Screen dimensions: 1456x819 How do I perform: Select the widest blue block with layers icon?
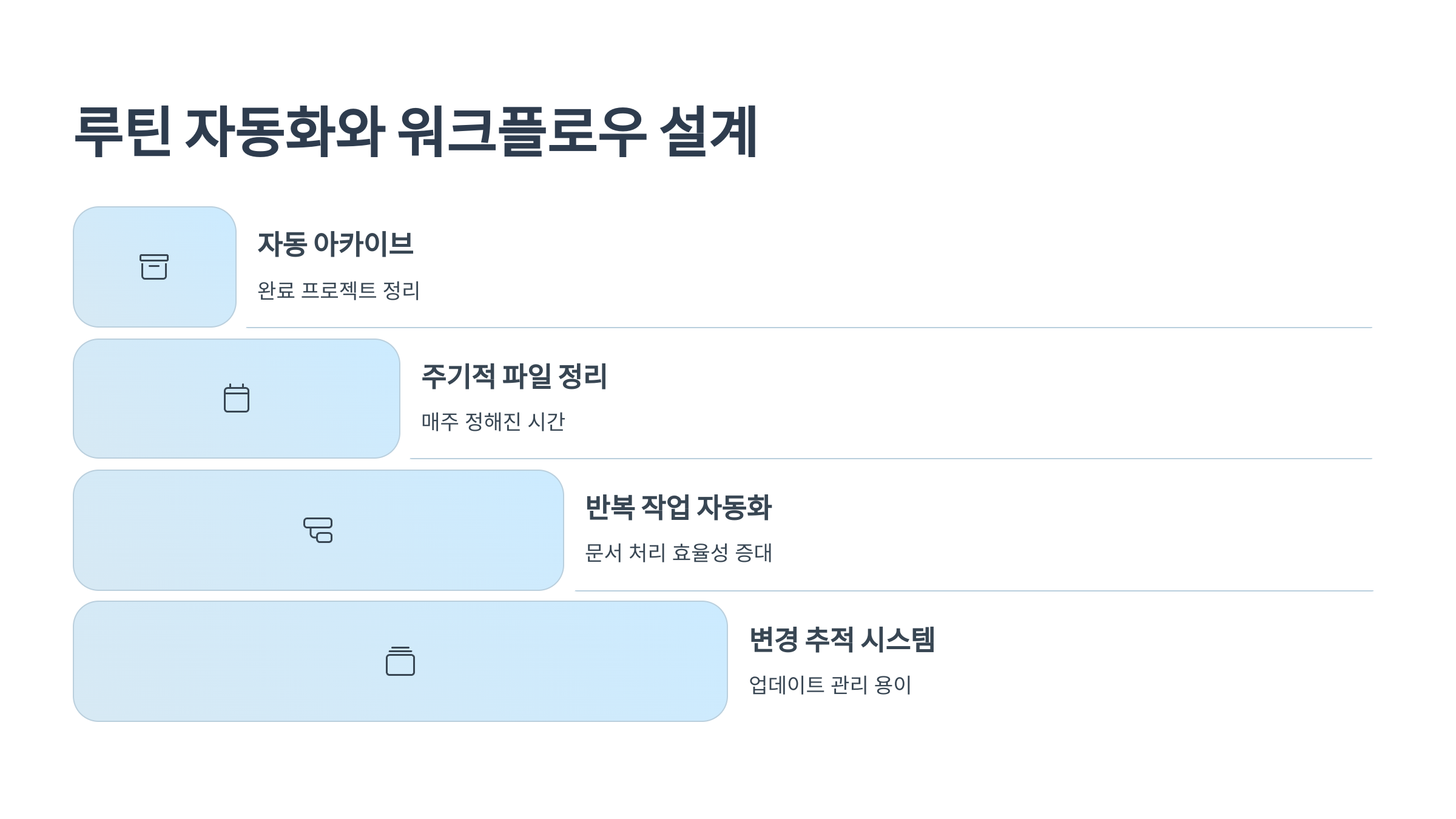400,661
